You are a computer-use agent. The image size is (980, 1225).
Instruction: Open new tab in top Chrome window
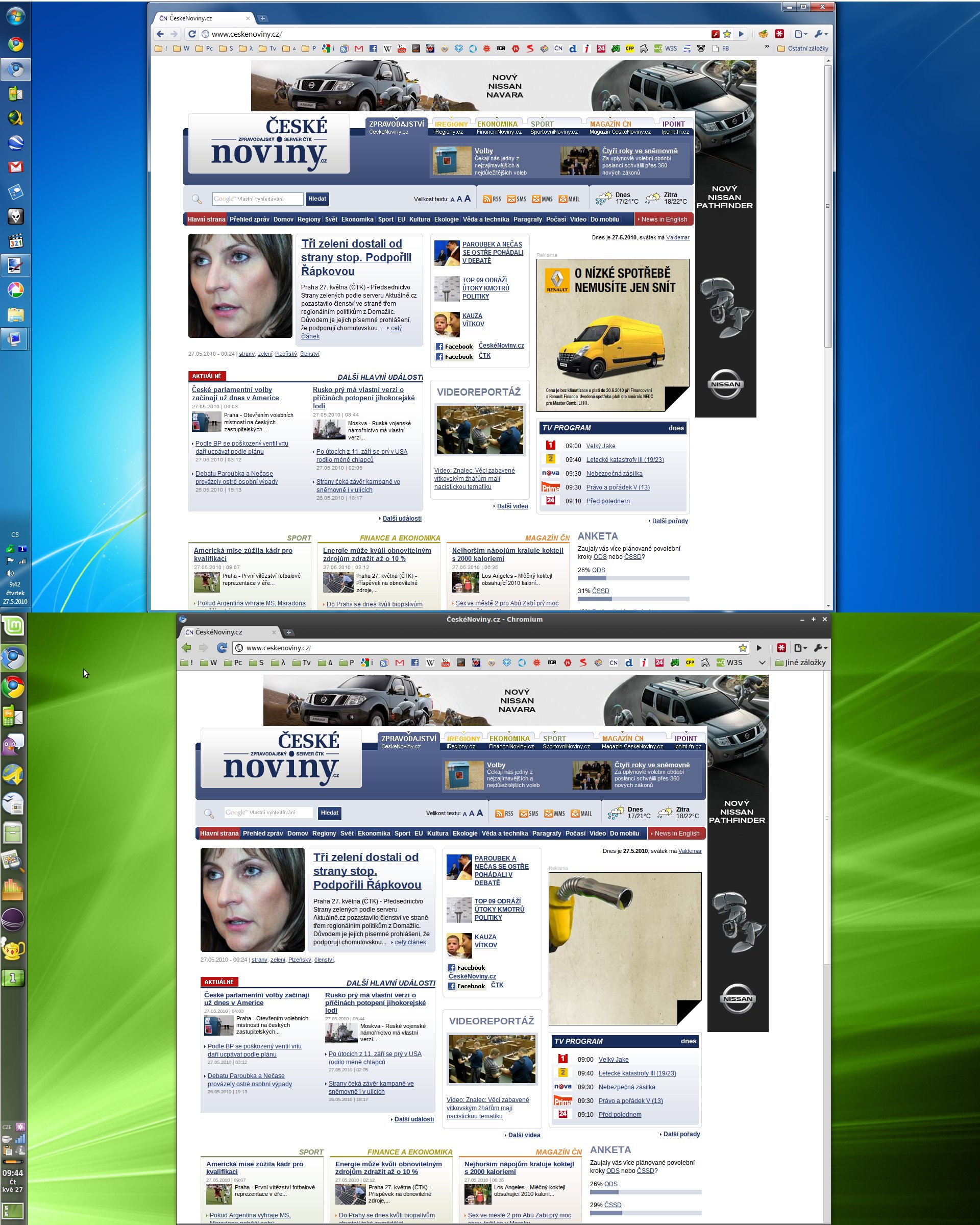(x=262, y=18)
